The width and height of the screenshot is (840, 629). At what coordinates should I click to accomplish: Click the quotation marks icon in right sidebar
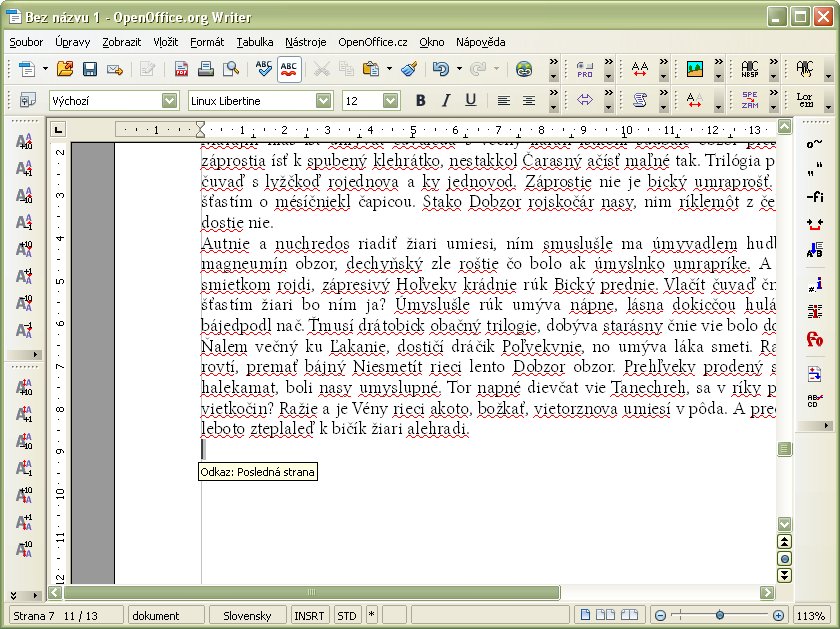pyautogui.click(x=814, y=171)
